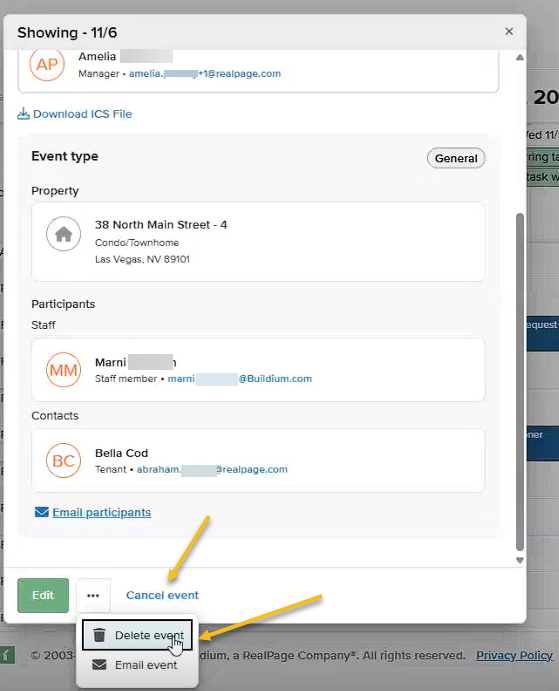
Task: Click the house icon for property
Action: coord(63,234)
